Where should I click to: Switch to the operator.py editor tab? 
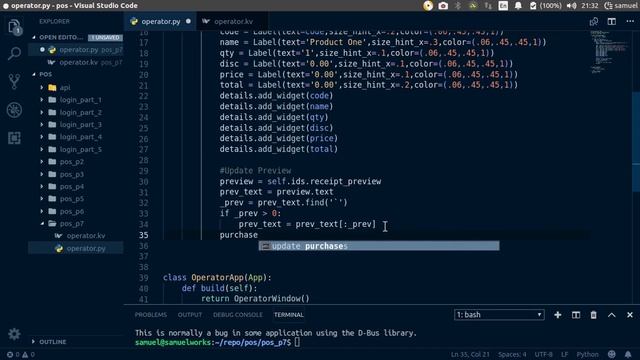coord(160,21)
